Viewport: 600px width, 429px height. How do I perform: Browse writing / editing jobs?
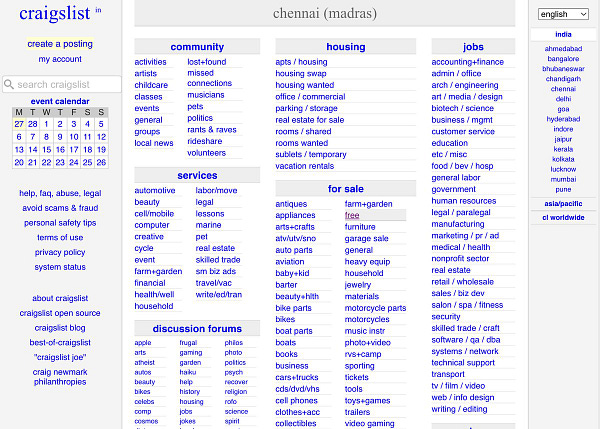(x=459, y=409)
